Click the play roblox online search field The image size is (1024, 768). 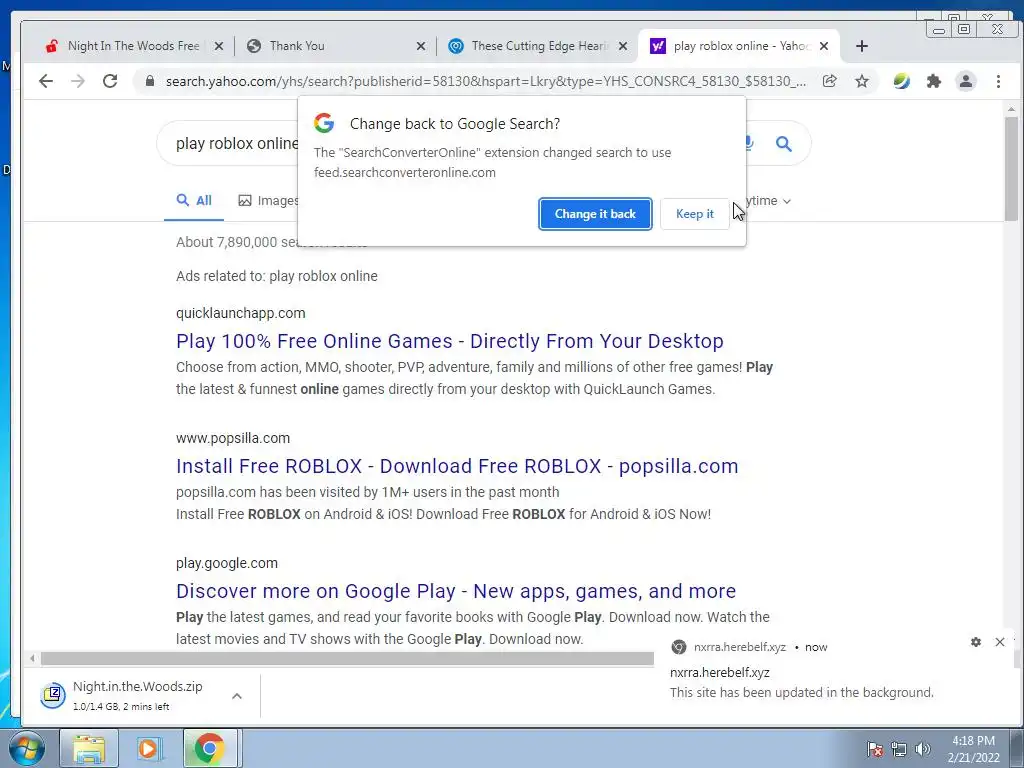236,143
